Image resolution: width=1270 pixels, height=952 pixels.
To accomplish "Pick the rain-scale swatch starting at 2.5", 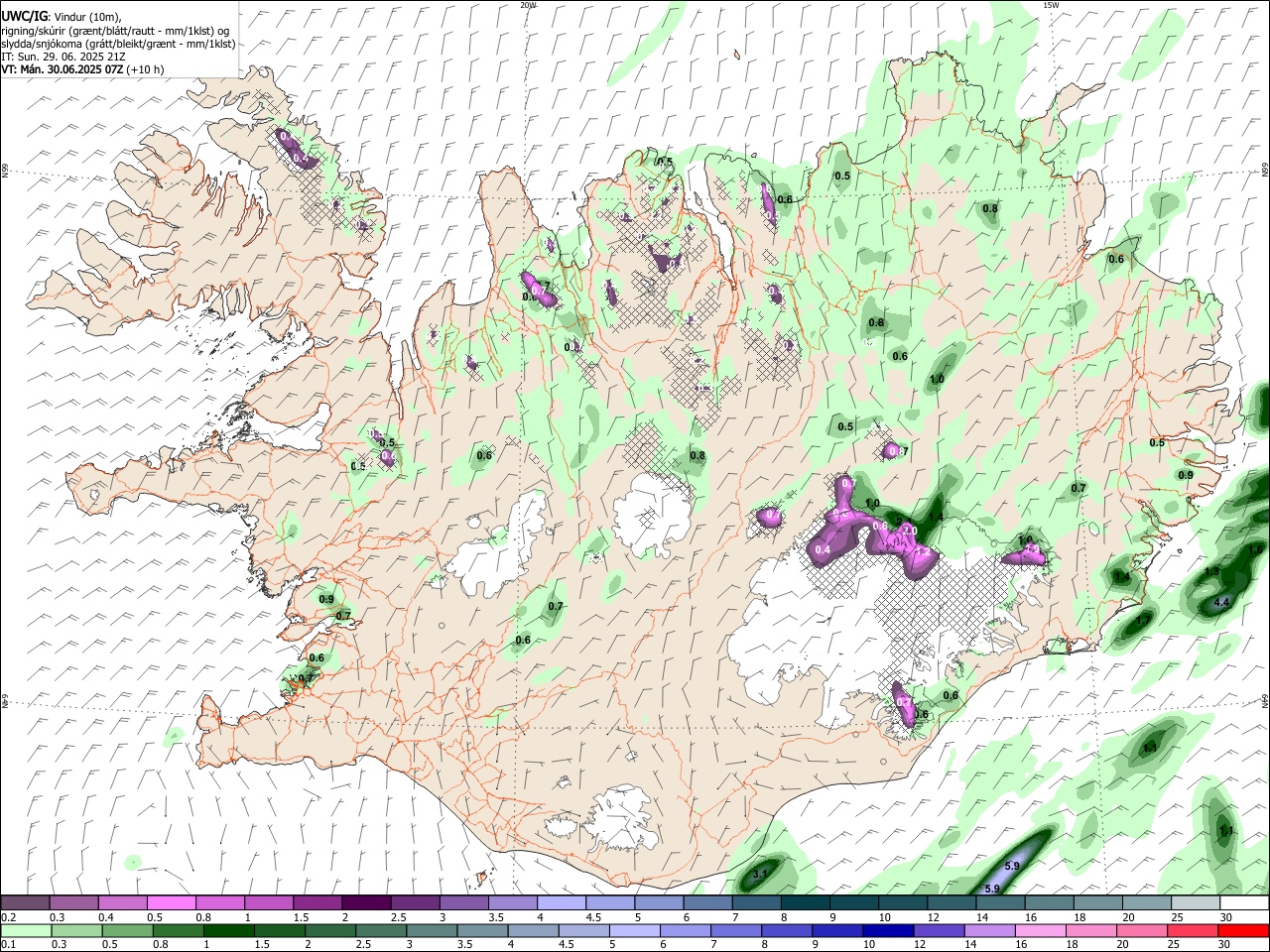I will pos(381,930).
